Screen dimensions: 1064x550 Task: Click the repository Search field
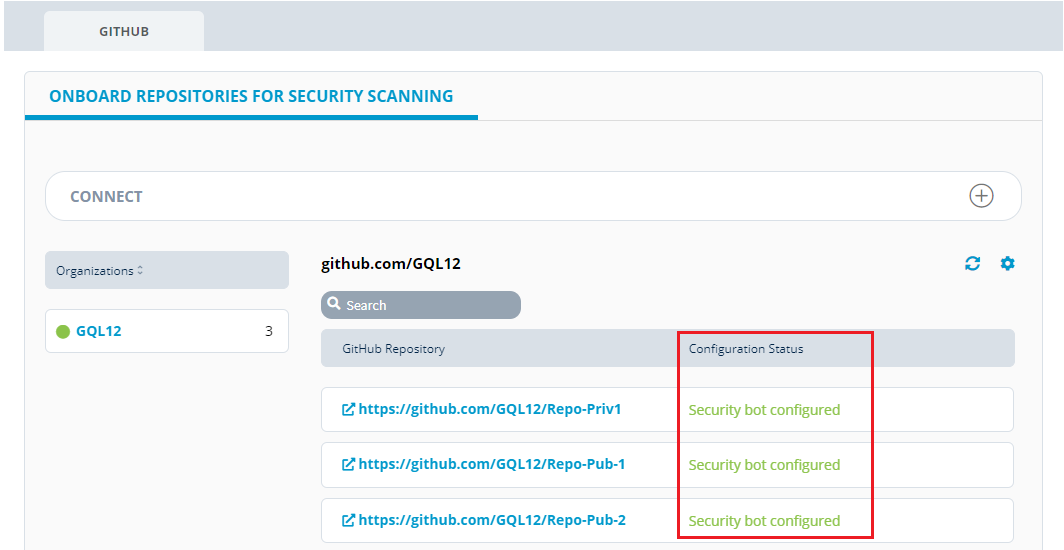pos(421,305)
